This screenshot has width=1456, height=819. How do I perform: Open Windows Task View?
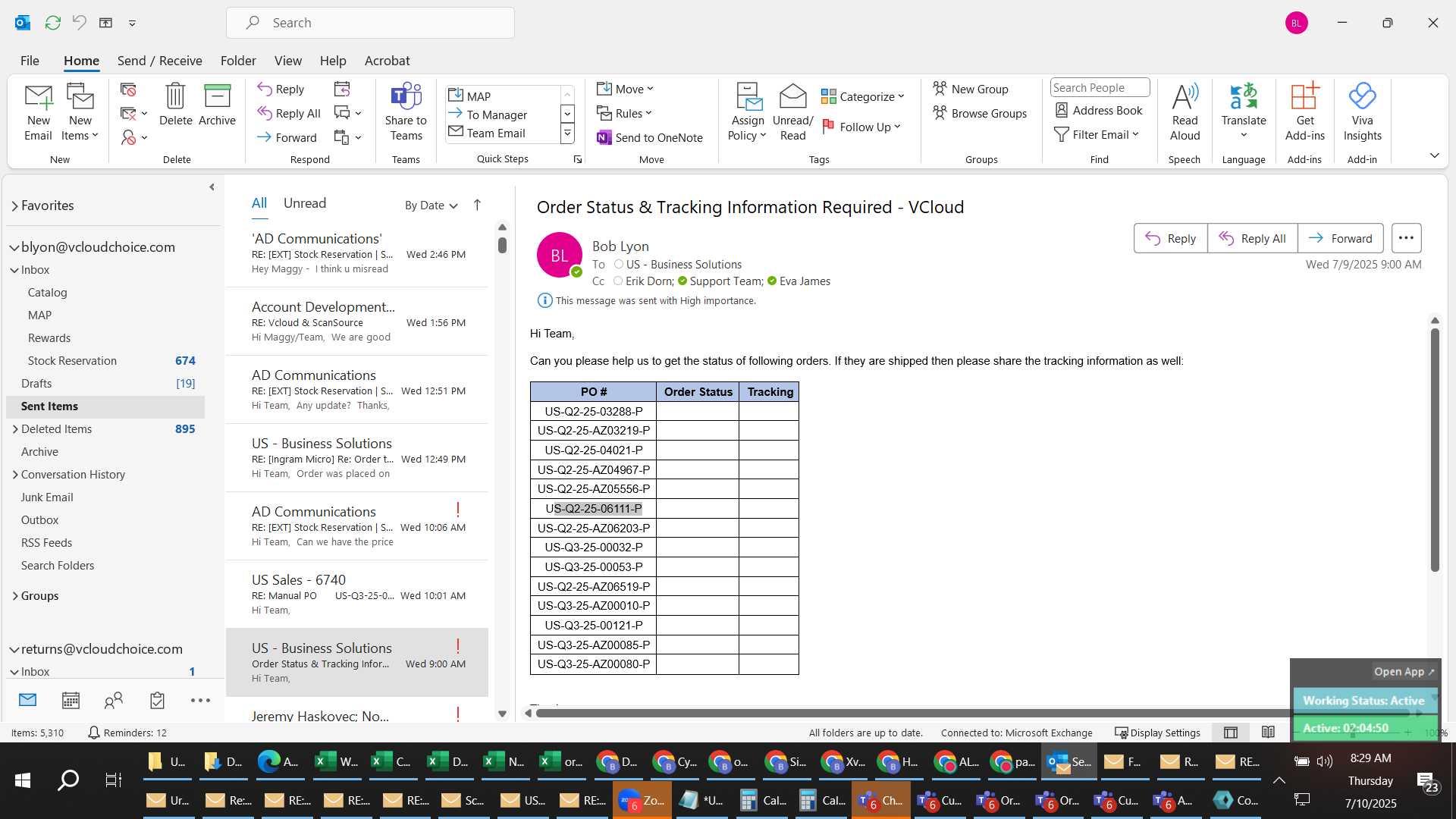pyautogui.click(x=113, y=780)
